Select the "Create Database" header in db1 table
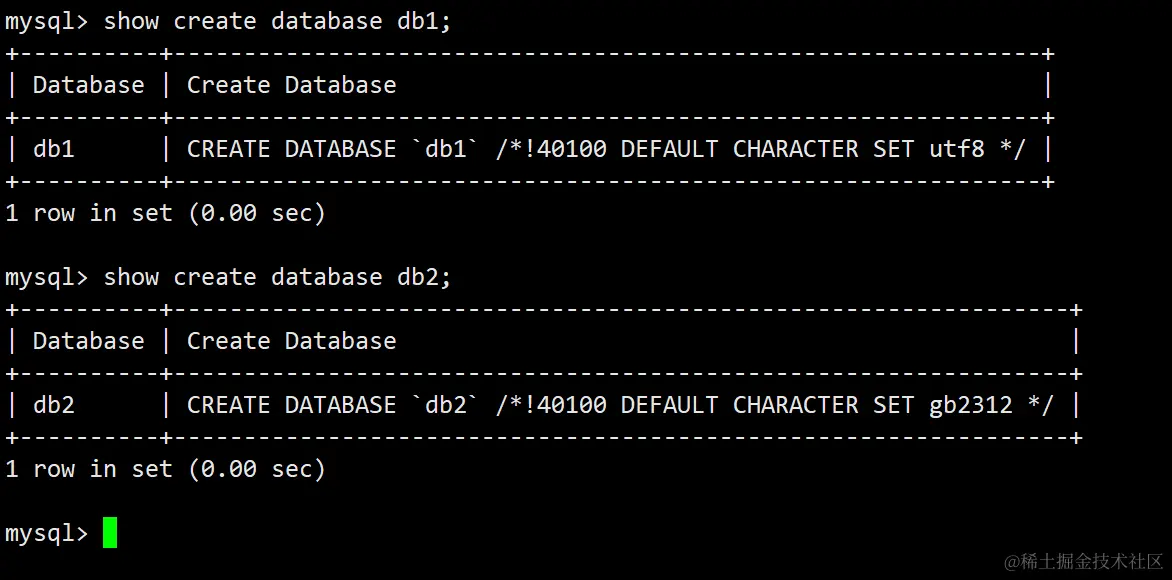 point(291,85)
